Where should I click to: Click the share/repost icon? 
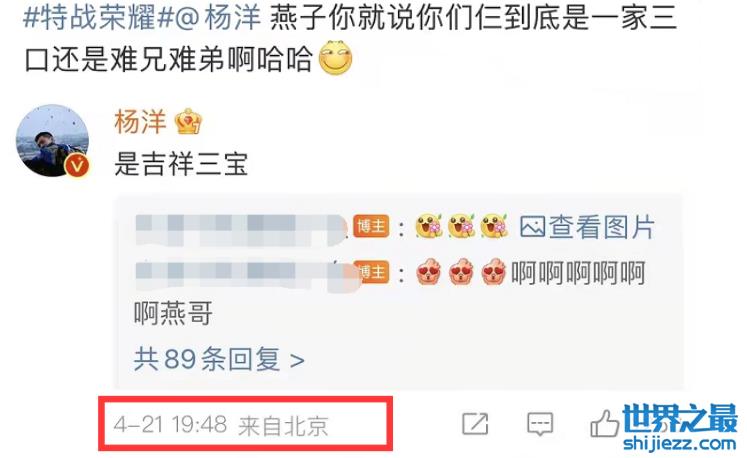pos(475,423)
